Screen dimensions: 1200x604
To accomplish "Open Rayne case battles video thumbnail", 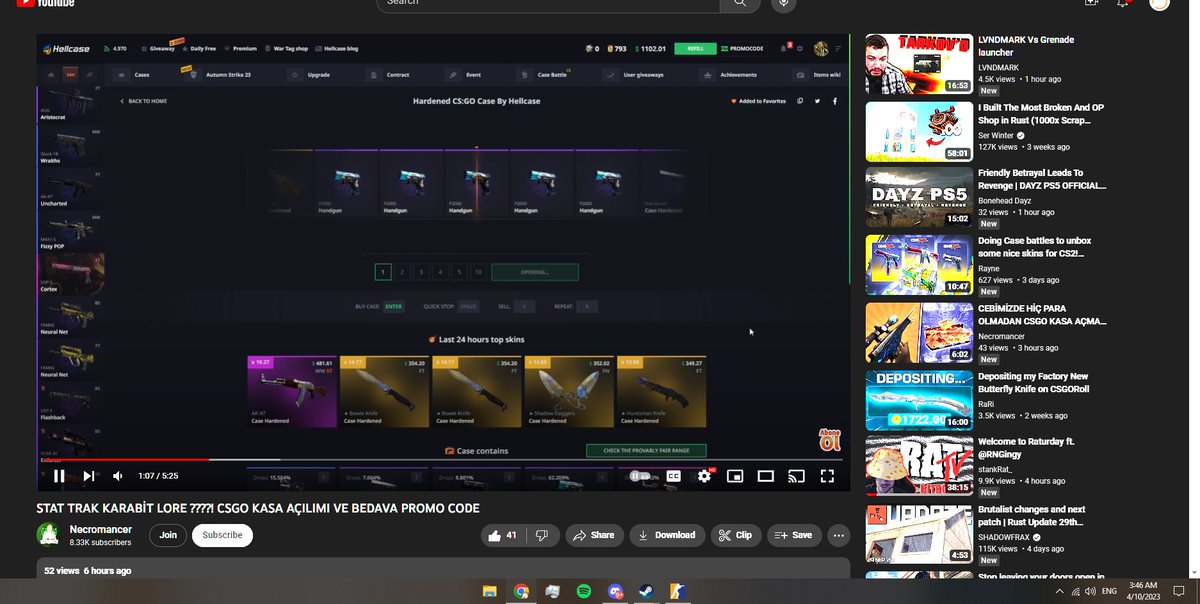I will pyautogui.click(x=919, y=265).
